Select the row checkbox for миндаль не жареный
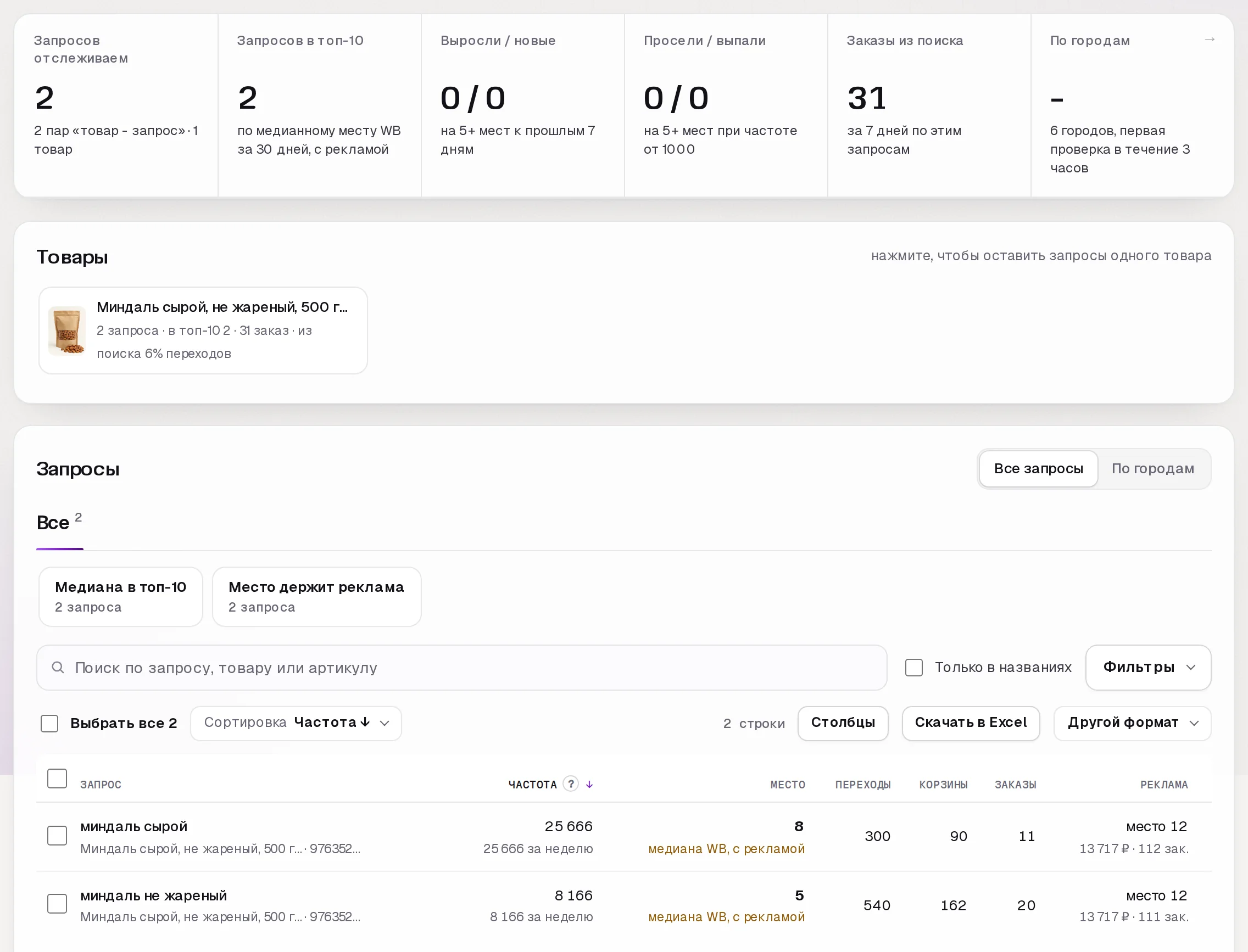 tap(57, 904)
